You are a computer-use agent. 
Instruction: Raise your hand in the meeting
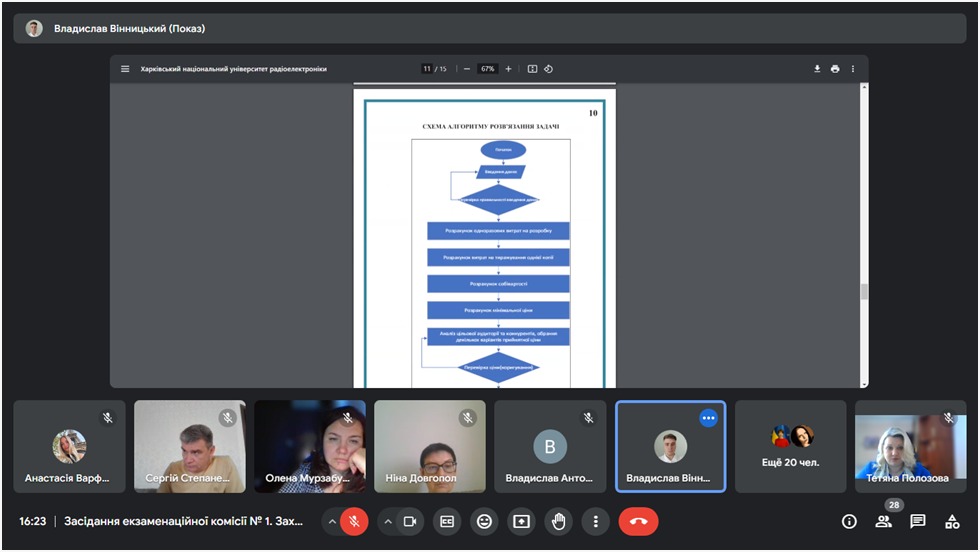click(x=559, y=521)
